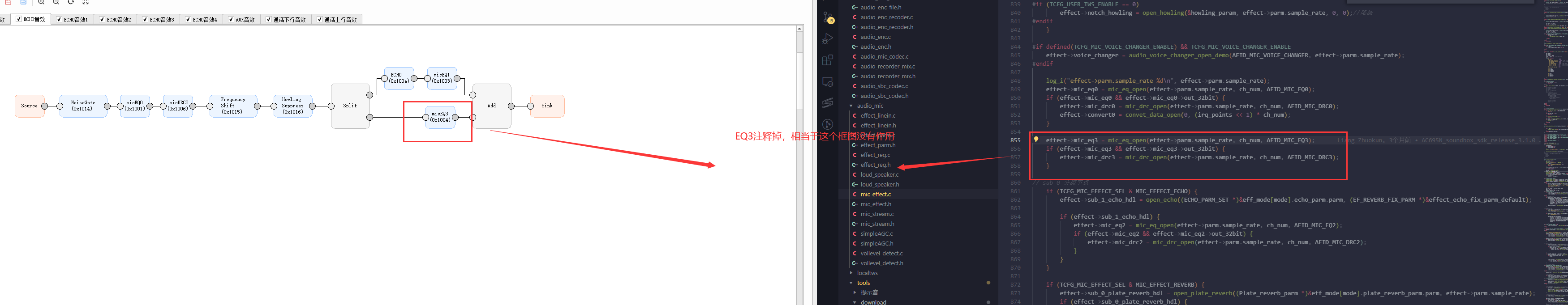Toggle the ECHO音效4 checkbox
The width and height of the screenshot is (1568, 305).
(x=189, y=19)
